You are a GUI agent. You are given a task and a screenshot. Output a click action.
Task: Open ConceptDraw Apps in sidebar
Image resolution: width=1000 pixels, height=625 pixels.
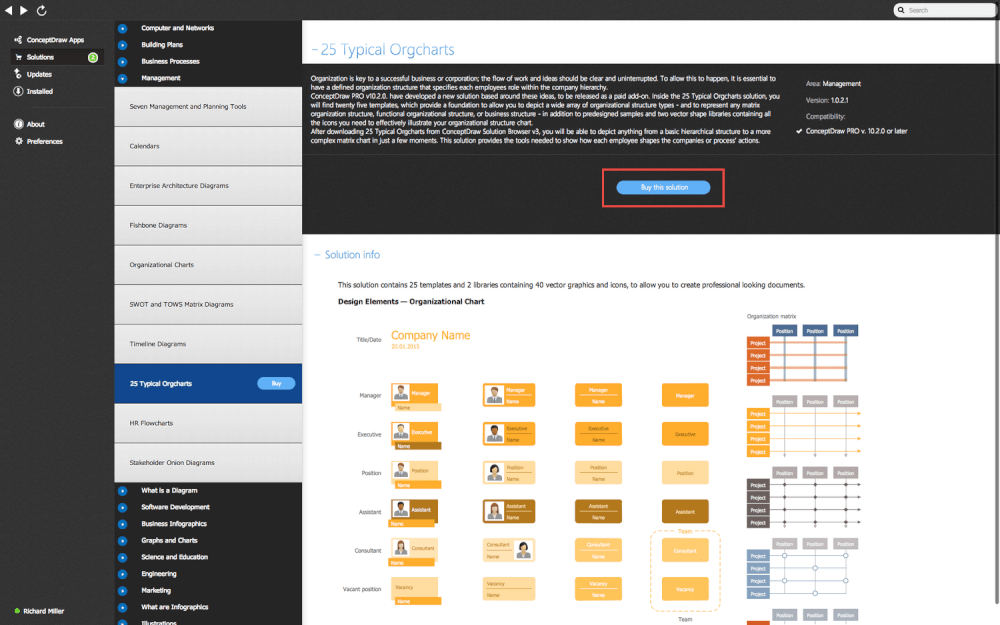[x=55, y=40]
